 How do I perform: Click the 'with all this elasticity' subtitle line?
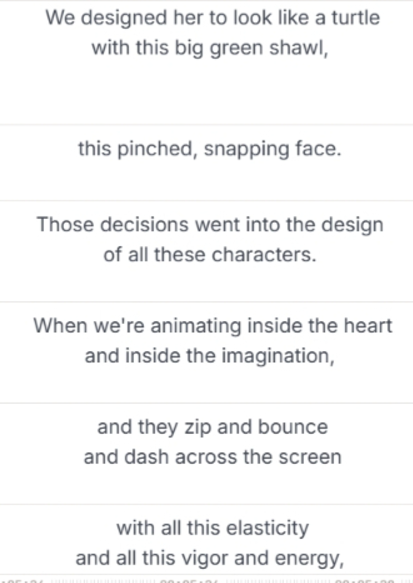(213, 528)
